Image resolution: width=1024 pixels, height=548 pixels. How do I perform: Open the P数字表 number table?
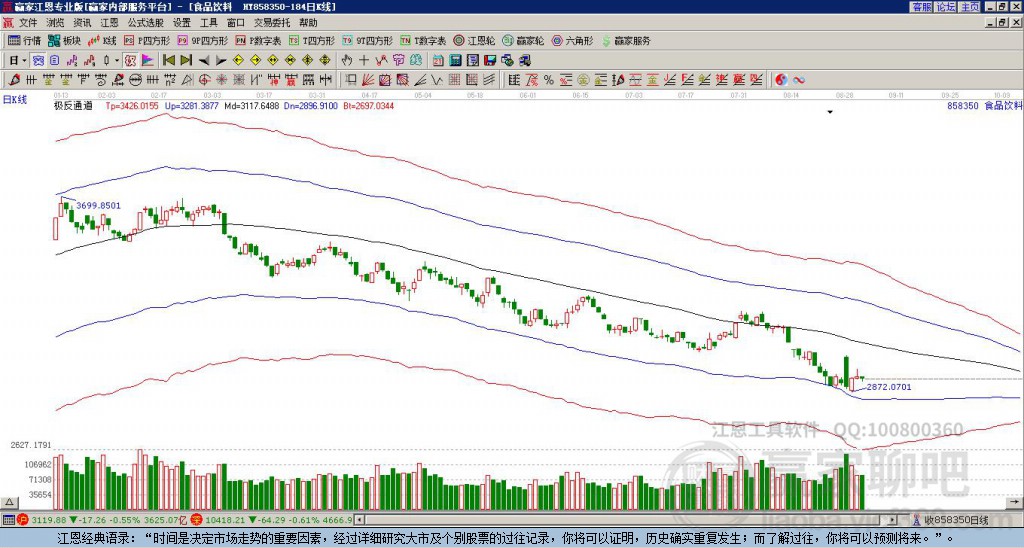click(259, 40)
